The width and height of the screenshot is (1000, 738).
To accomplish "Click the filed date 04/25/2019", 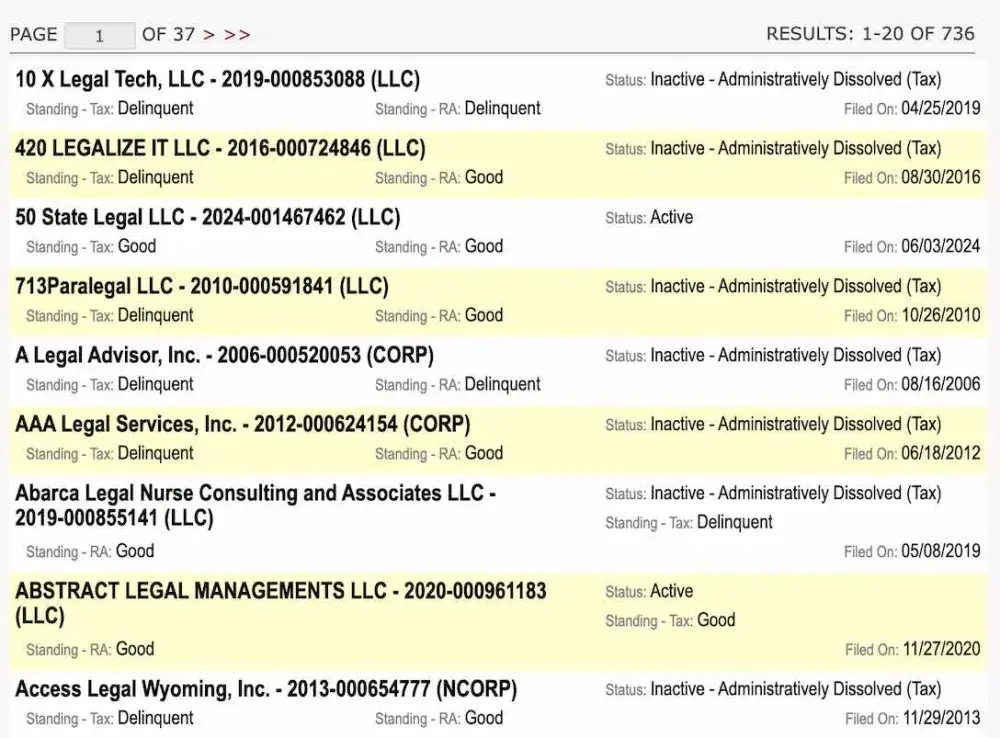I will pyautogui.click(x=940, y=109).
